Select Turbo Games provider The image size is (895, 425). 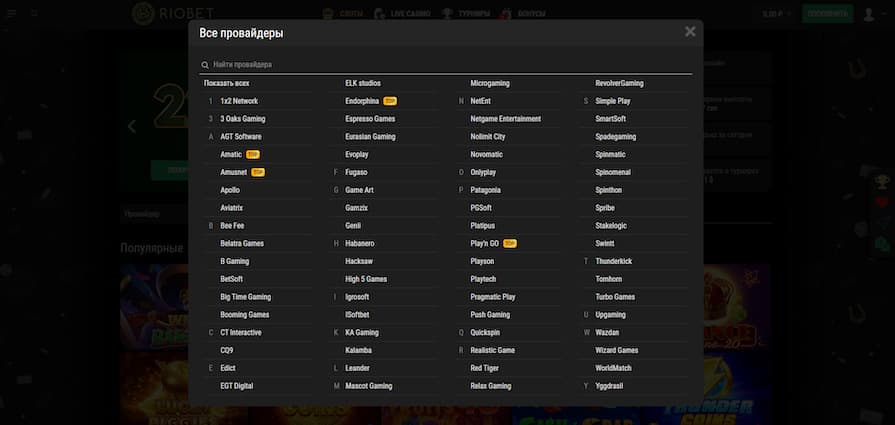pos(615,297)
